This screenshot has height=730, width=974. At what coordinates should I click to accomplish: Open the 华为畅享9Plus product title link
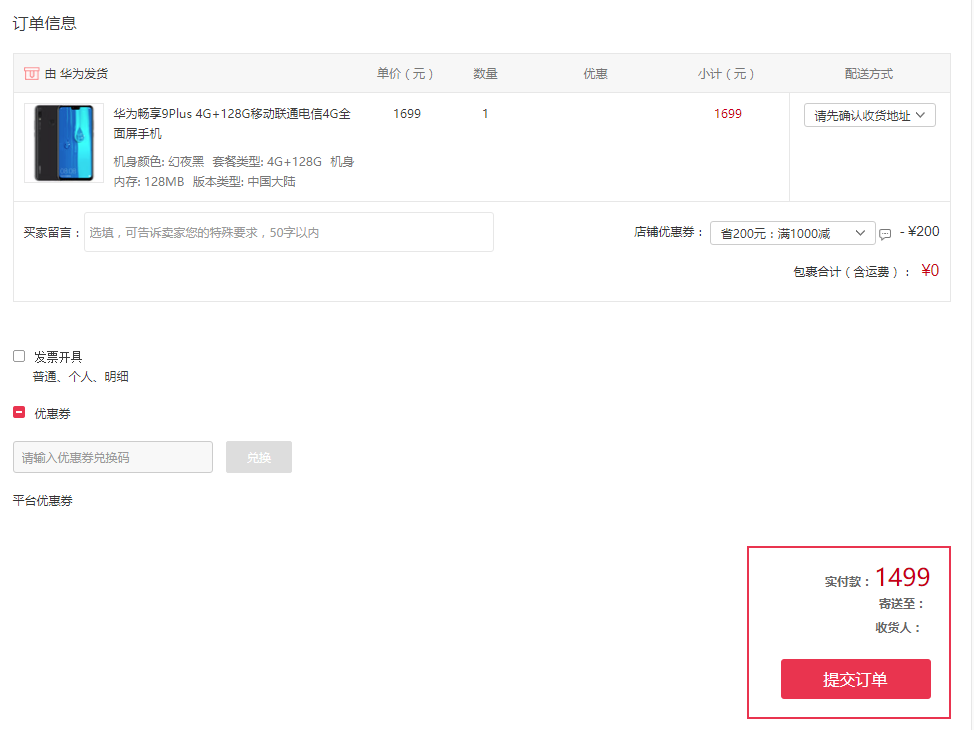232,124
